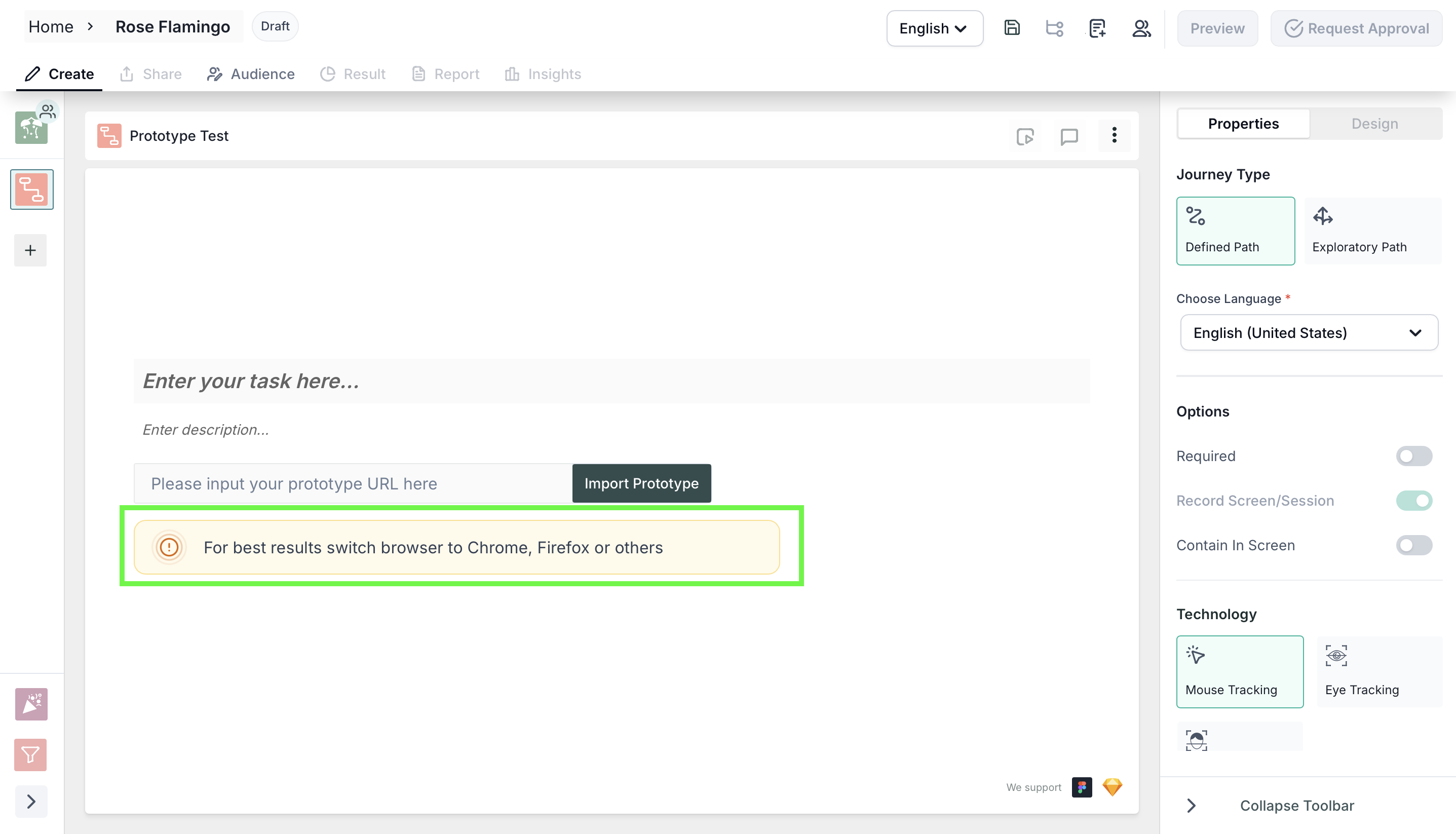Click the warning icon in browser notice
The image size is (1456, 834).
[169, 547]
